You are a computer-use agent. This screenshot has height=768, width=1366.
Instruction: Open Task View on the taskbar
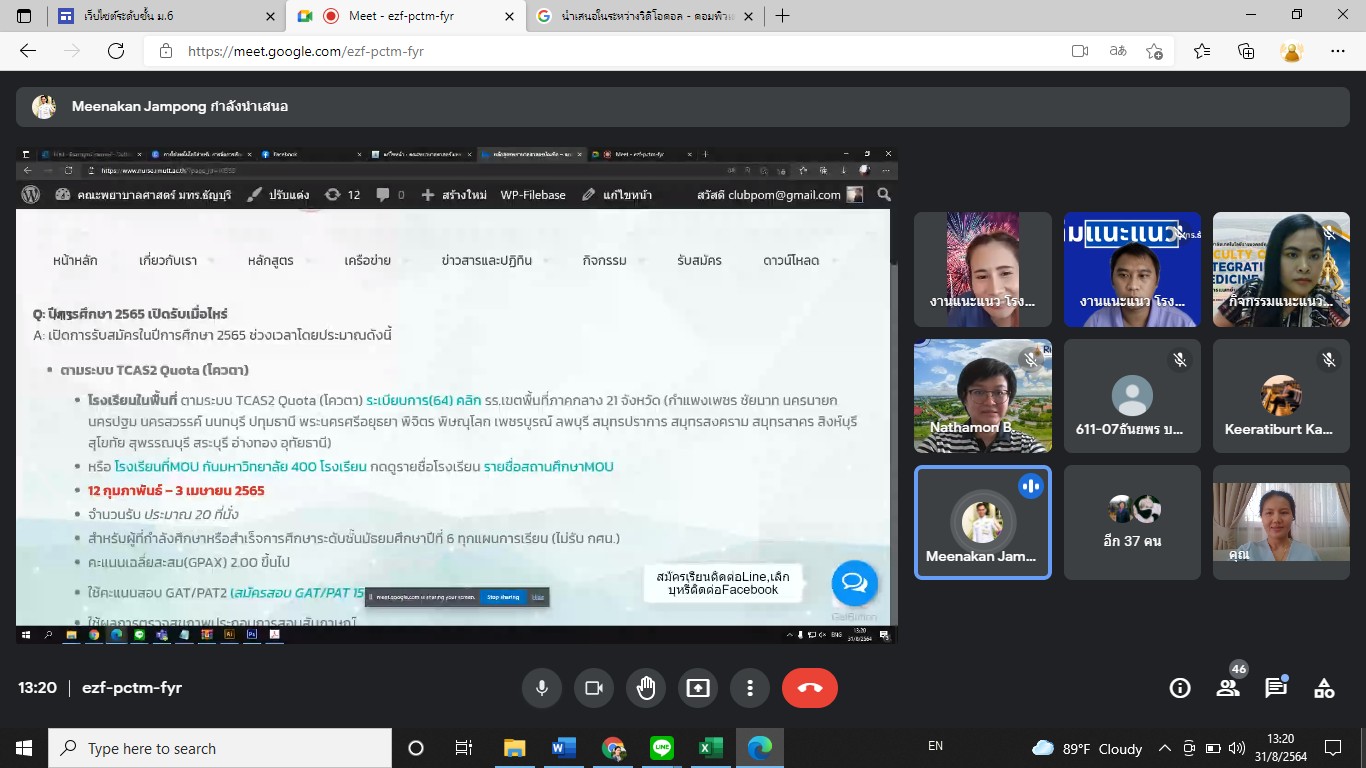click(x=464, y=748)
